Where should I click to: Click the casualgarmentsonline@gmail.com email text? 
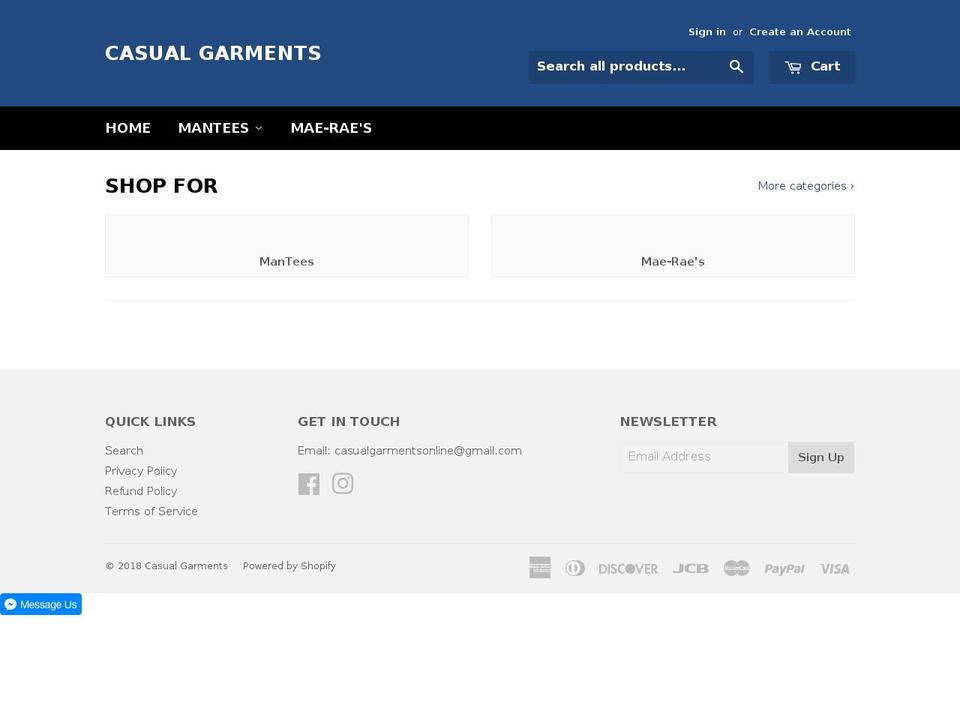click(428, 451)
